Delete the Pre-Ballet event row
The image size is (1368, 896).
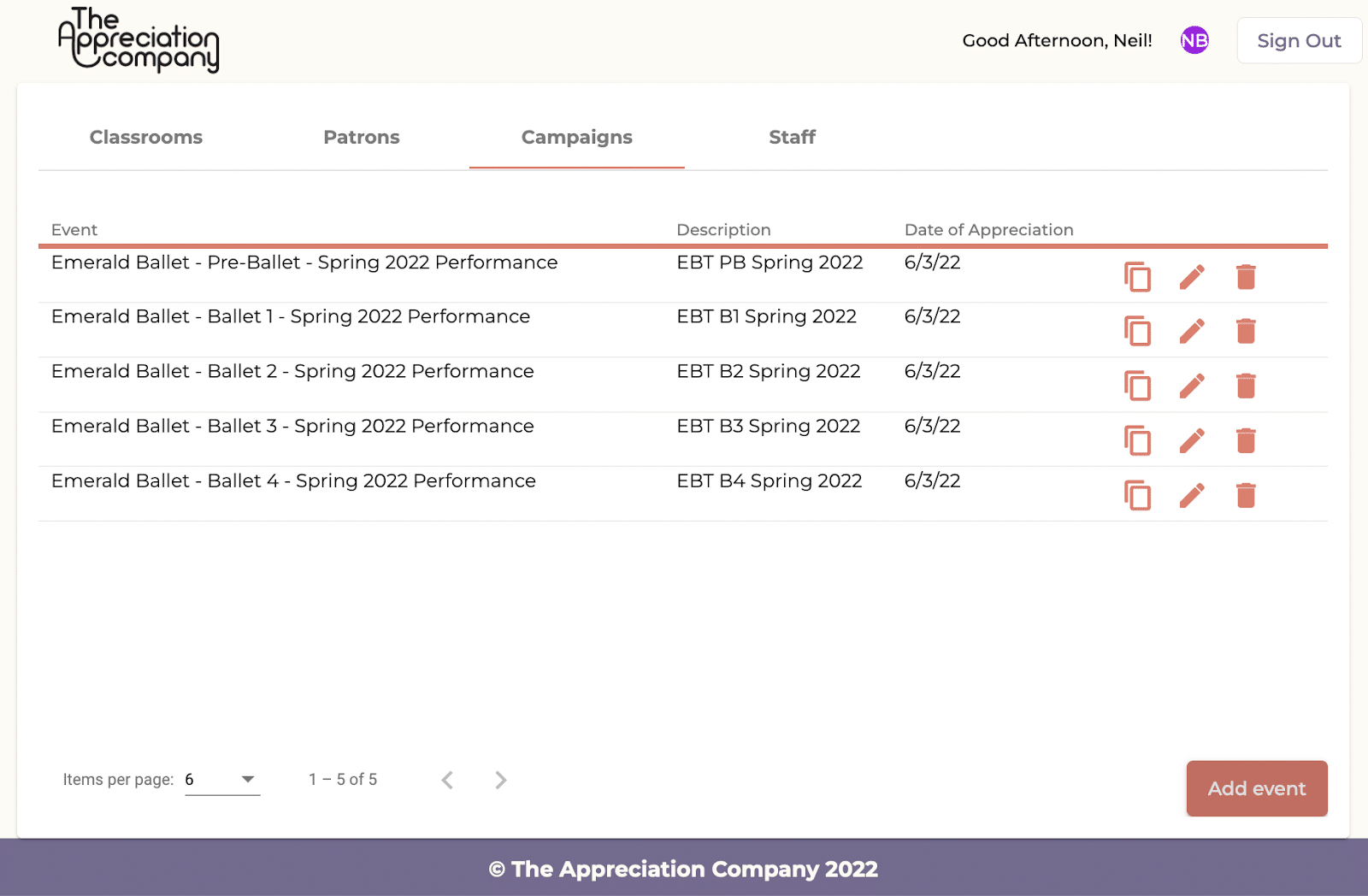[x=1246, y=277]
